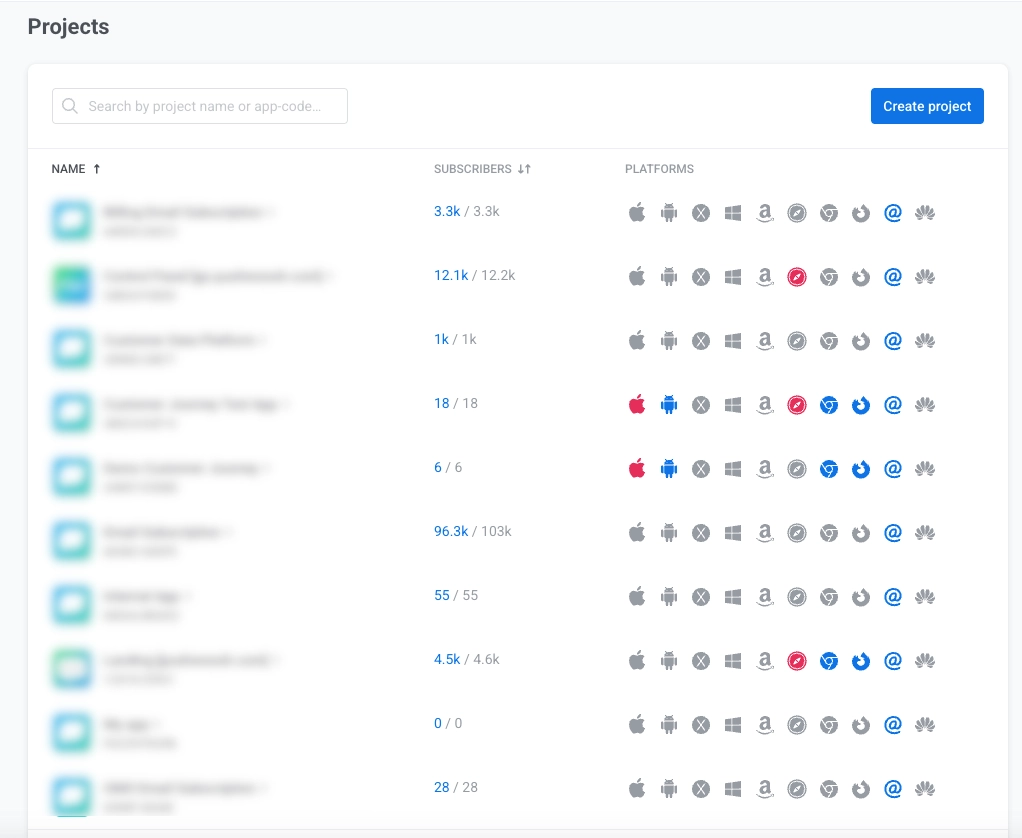Click the Windows platform icon in the third row

(x=732, y=340)
